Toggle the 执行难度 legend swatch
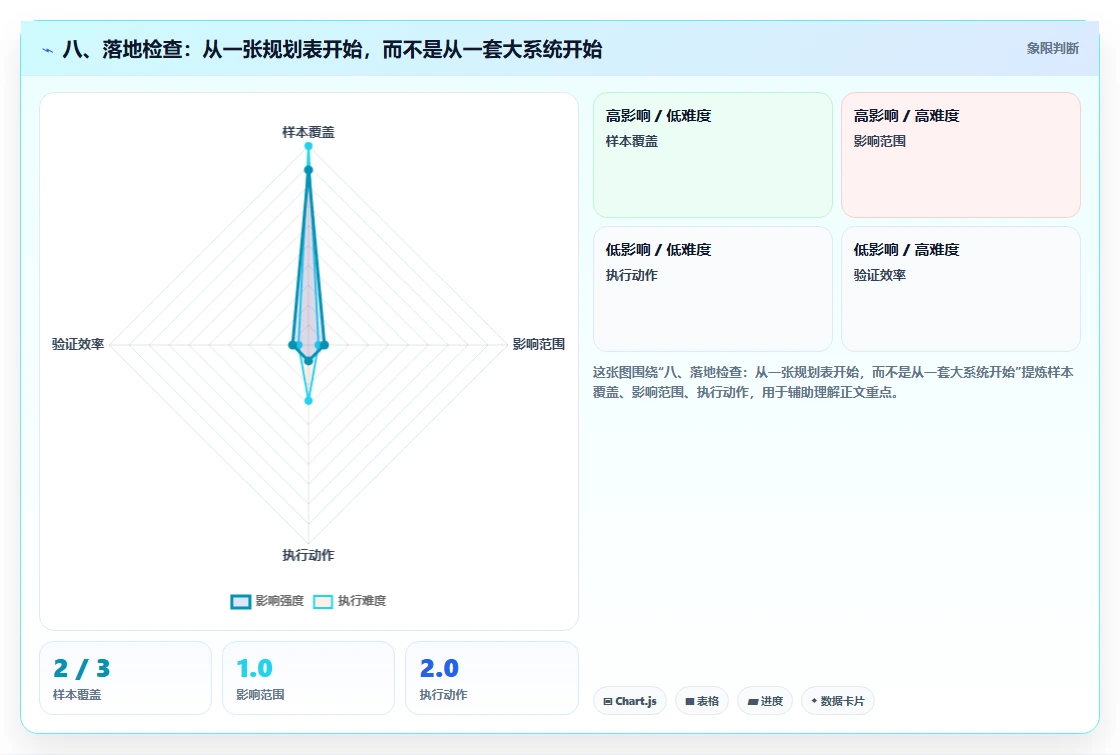This screenshot has width=1120, height=755. tap(323, 601)
